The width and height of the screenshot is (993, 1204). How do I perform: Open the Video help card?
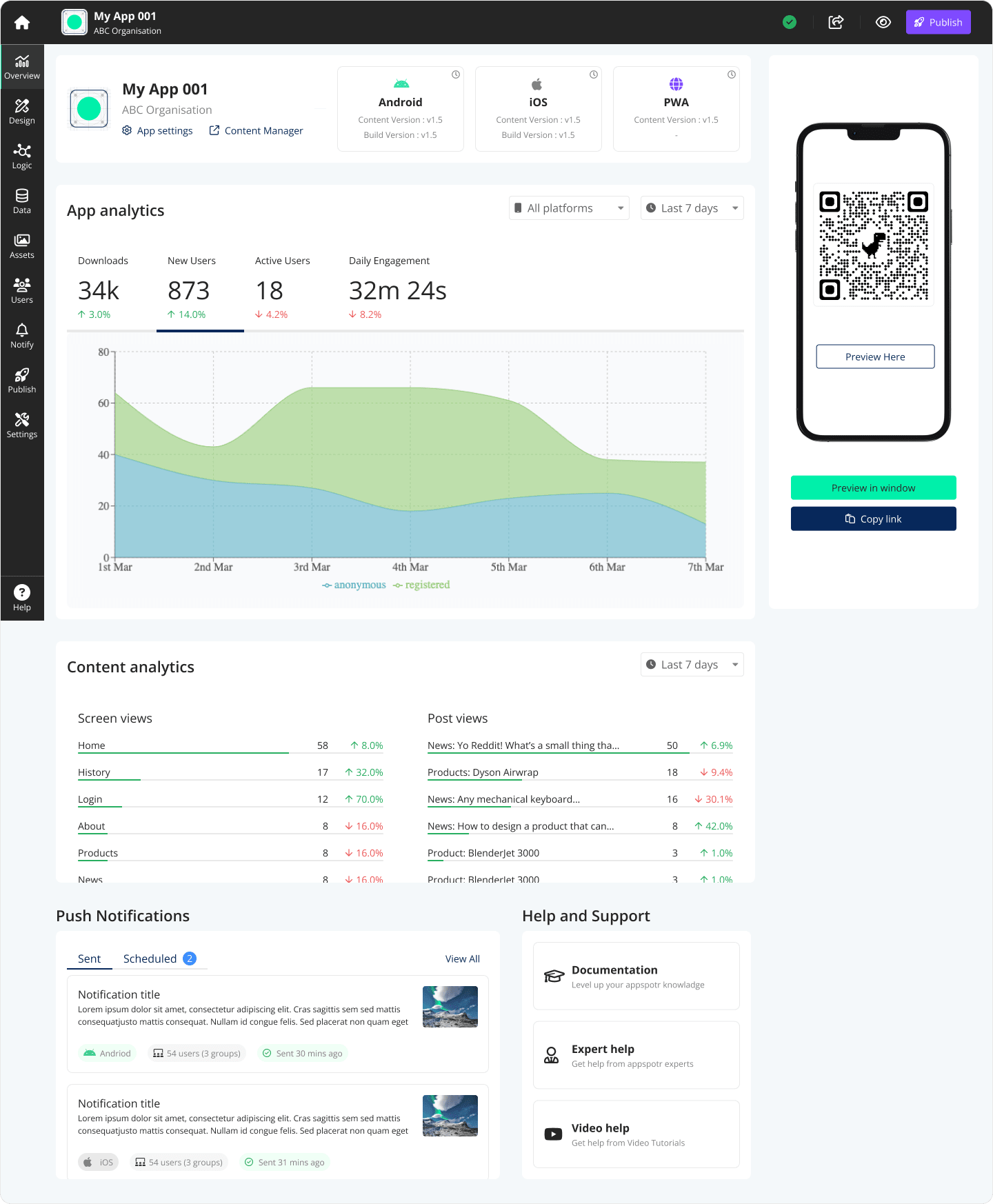(636, 1134)
